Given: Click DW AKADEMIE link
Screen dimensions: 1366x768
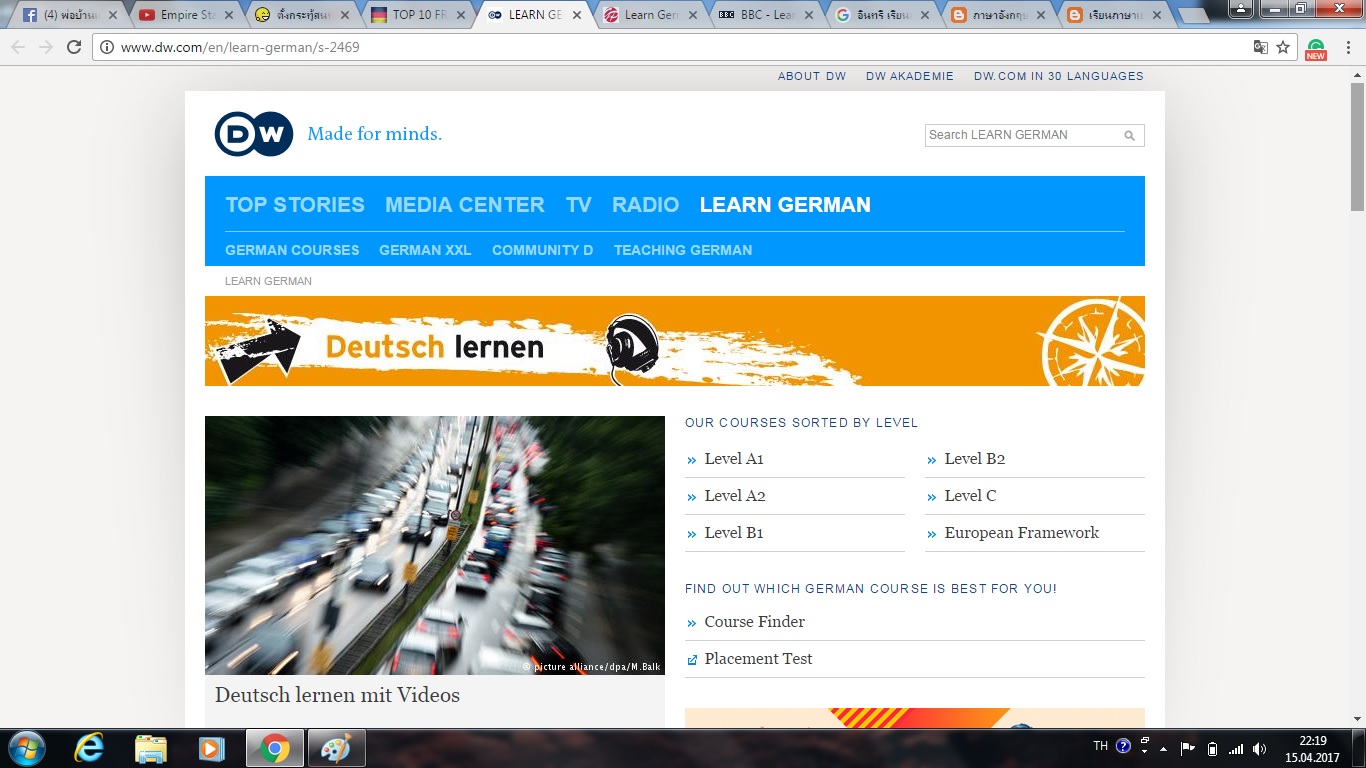Looking at the screenshot, I should [x=910, y=76].
